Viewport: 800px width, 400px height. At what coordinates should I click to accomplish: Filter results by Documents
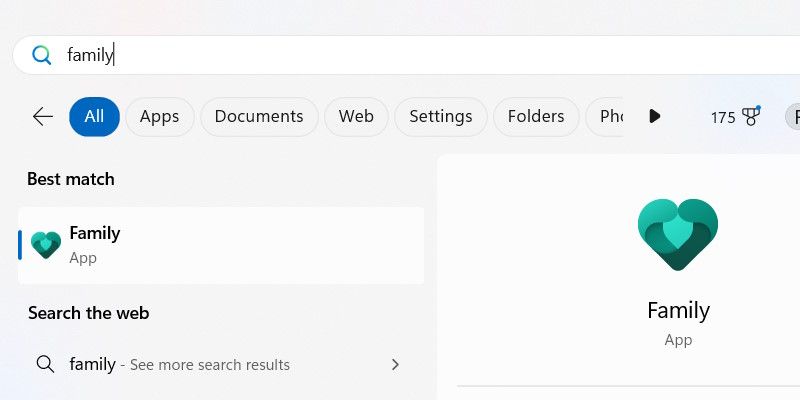tap(259, 117)
